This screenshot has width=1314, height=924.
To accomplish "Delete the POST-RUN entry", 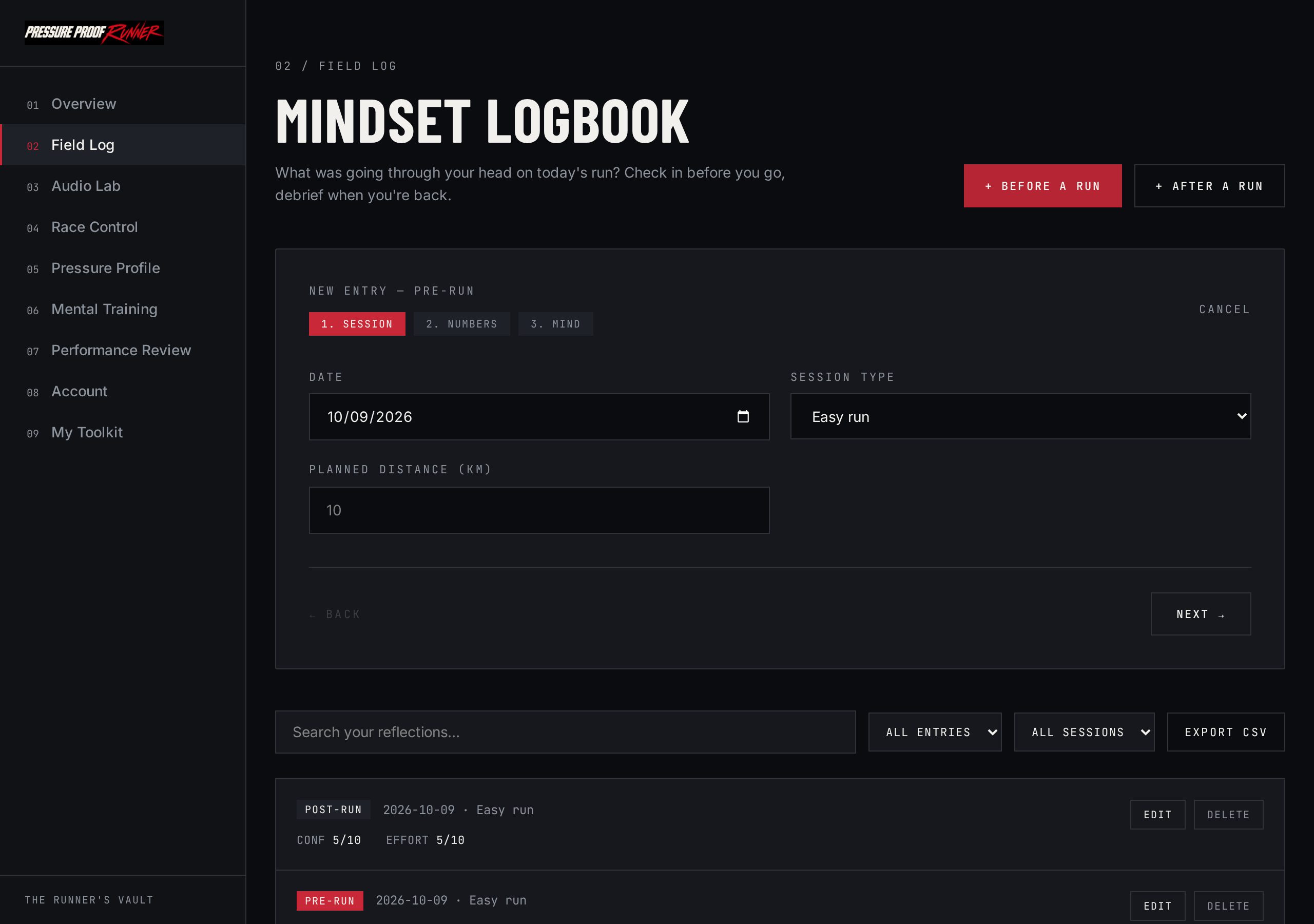I will tap(1228, 815).
